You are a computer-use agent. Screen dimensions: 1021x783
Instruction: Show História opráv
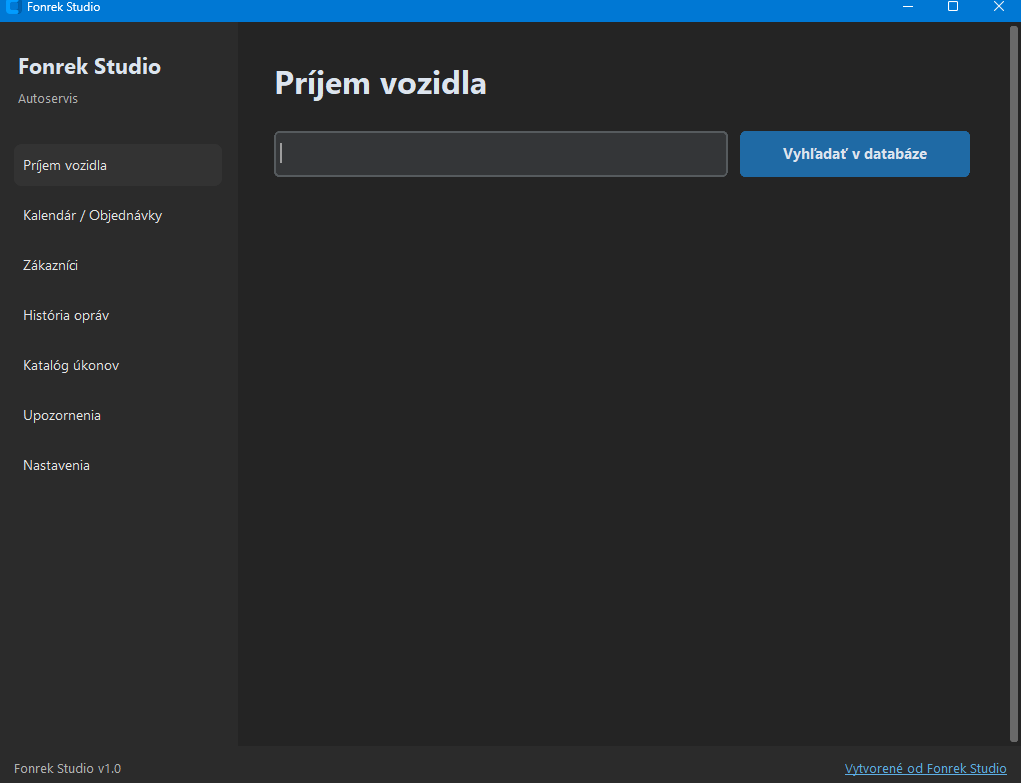click(x=118, y=315)
